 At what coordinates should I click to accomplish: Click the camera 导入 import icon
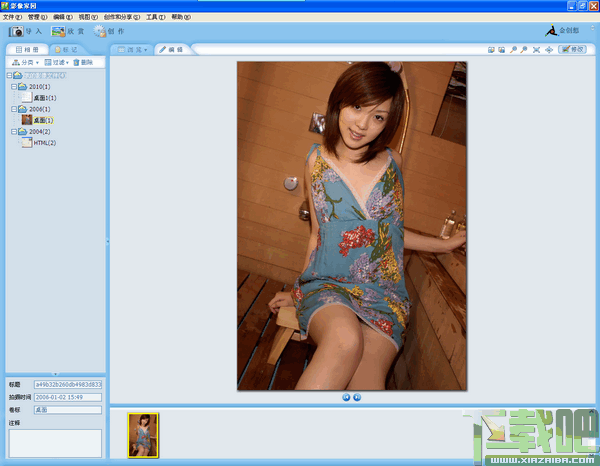[16, 31]
